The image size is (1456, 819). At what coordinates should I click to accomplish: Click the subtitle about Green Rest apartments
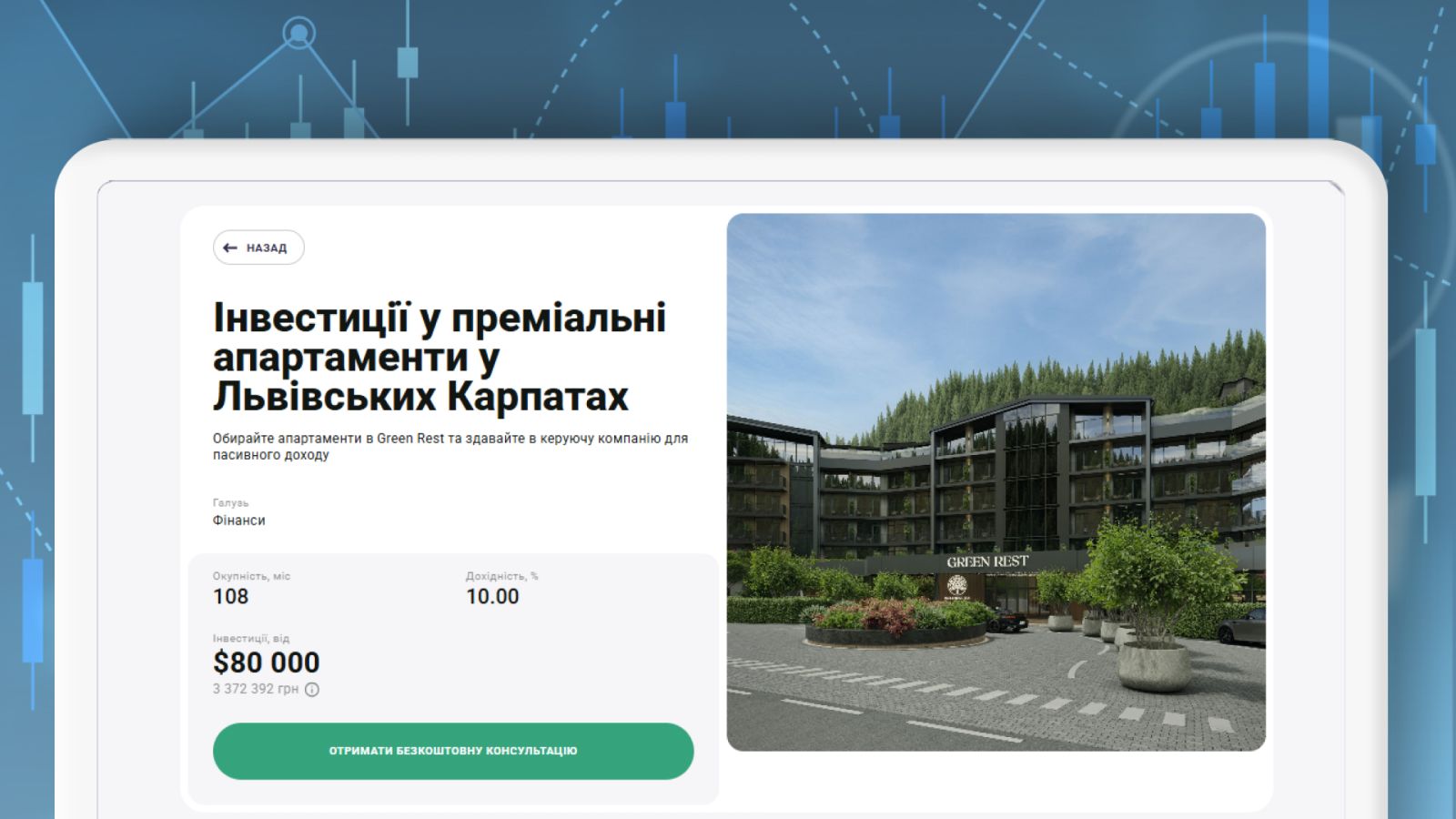[x=450, y=446]
